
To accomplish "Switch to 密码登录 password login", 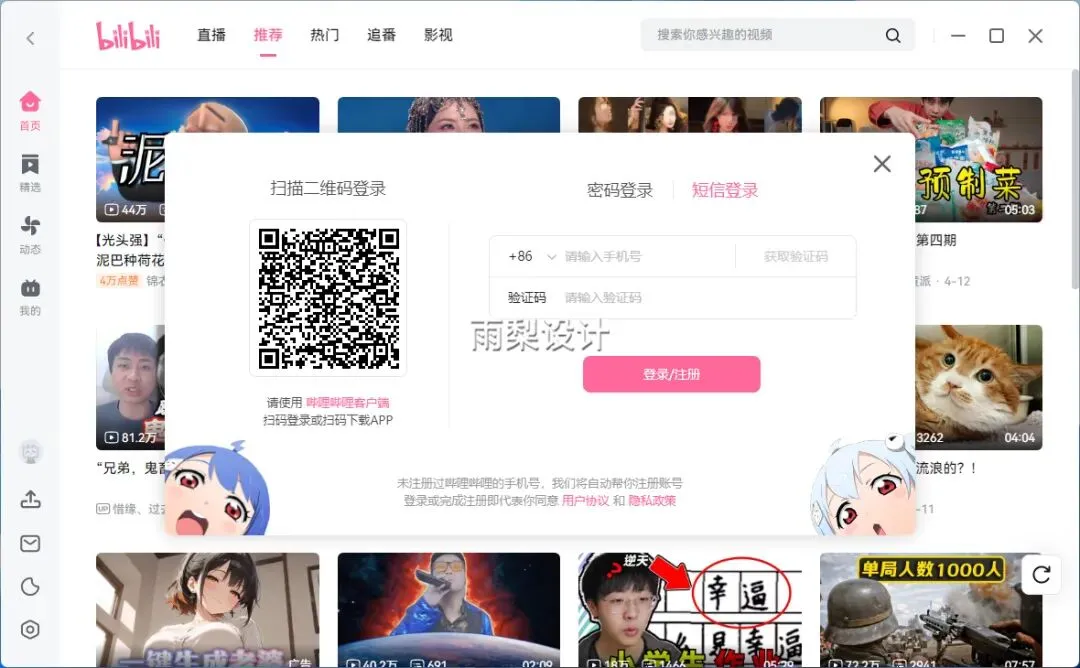I will pyautogui.click(x=620, y=191).
